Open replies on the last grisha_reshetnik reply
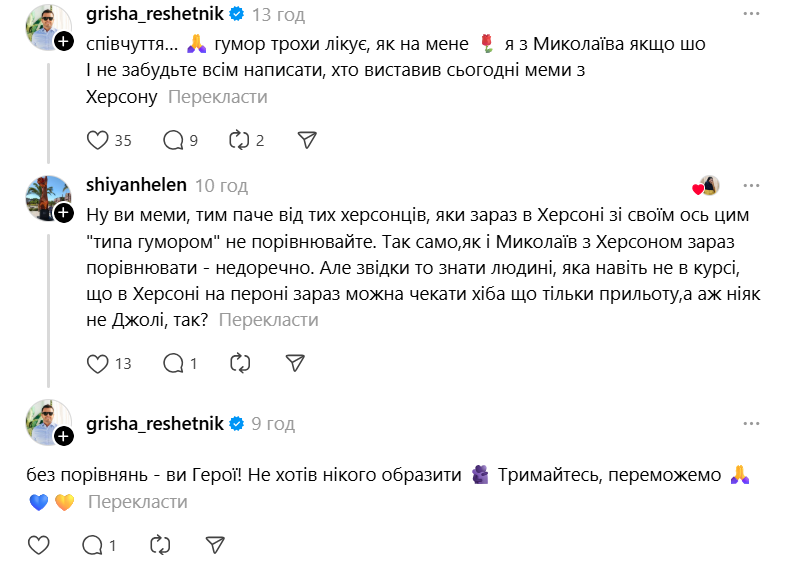The width and height of the screenshot is (792, 571). 92,545
